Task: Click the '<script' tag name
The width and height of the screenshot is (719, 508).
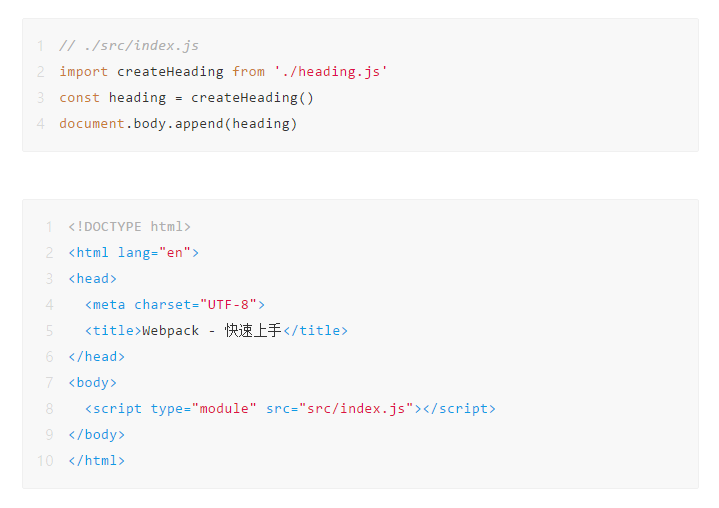Action: click(x=113, y=409)
